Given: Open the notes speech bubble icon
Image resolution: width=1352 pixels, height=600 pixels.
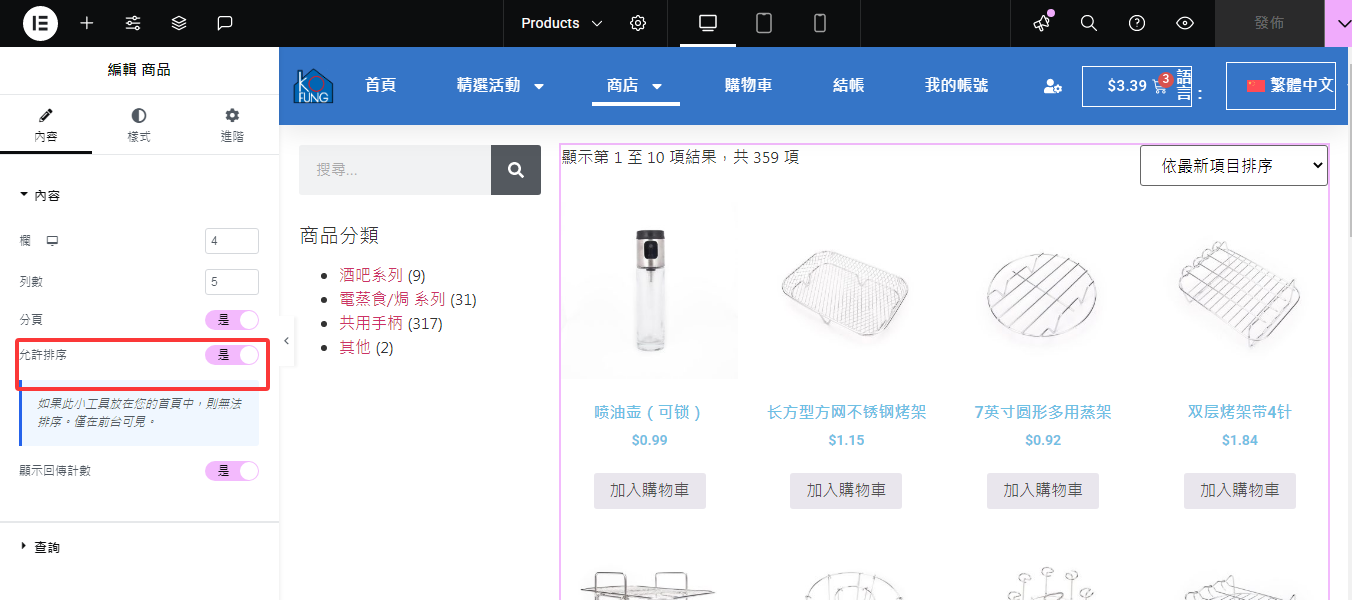Looking at the screenshot, I should (225, 23).
